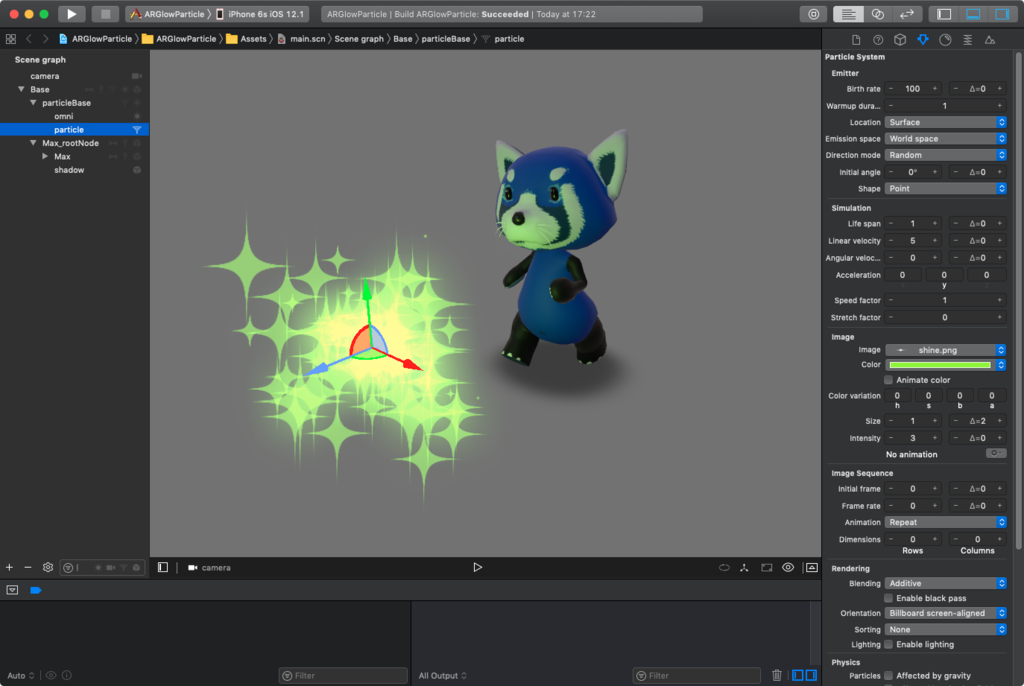Open the Auto variables selector
Image resolution: width=1024 pixels, height=686 pixels.
pos(20,676)
